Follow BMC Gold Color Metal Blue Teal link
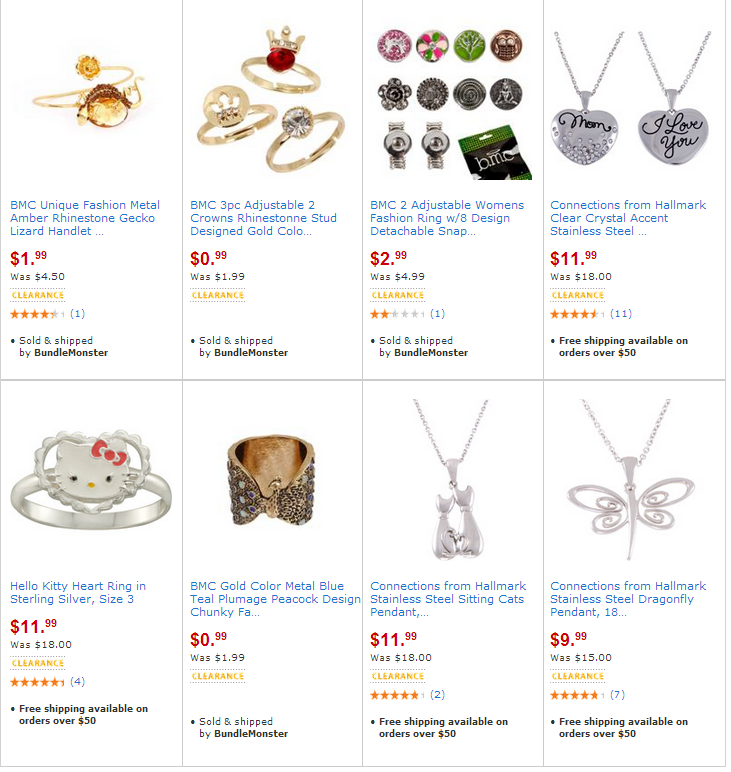731x772 pixels. (275, 599)
